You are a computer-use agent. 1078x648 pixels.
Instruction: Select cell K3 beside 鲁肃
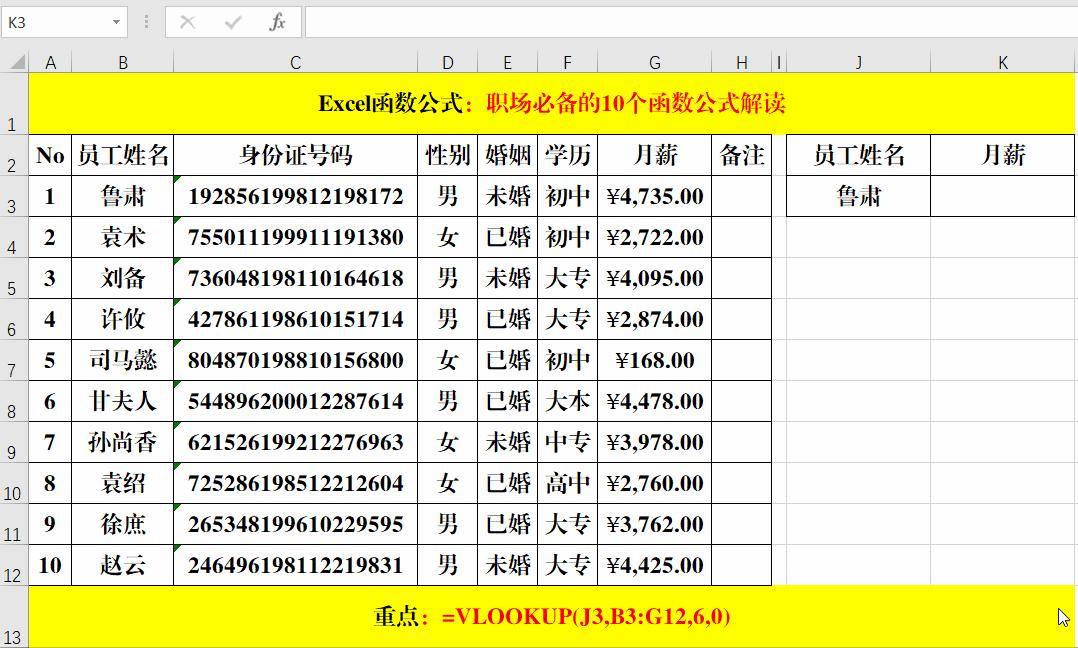tap(1001, 196)
